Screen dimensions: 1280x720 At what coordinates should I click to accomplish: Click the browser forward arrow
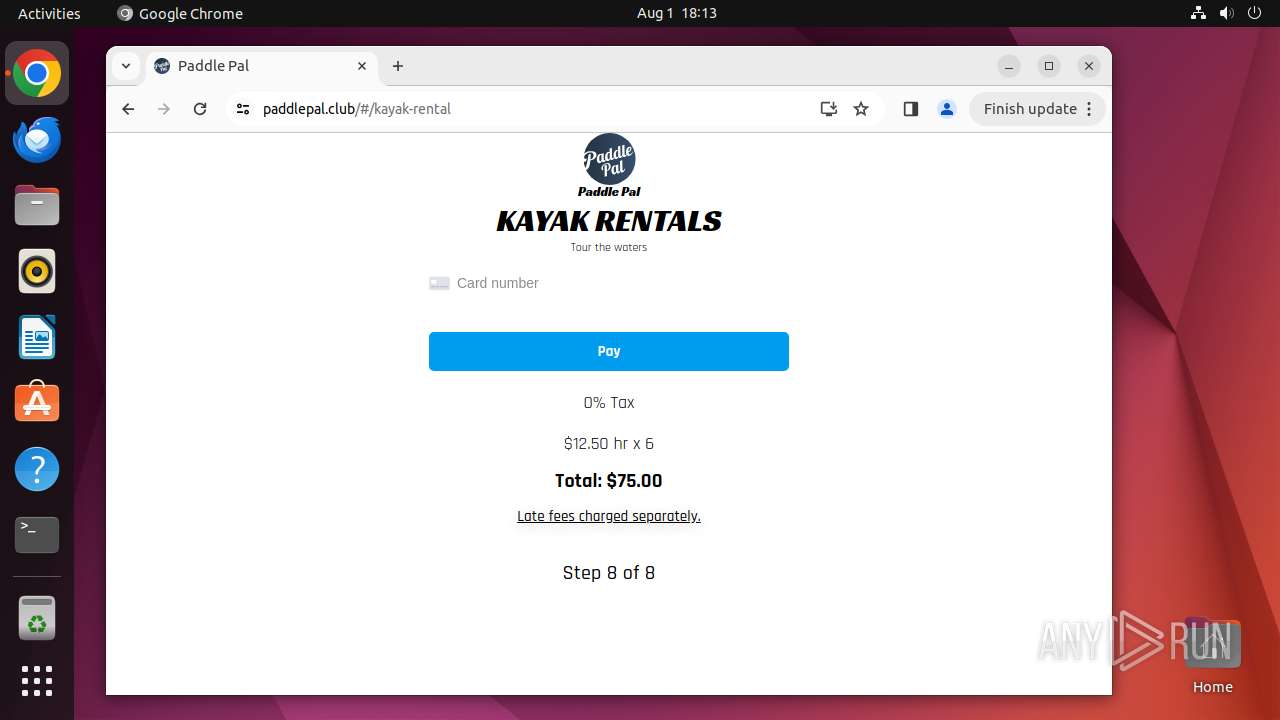(164, 109)
